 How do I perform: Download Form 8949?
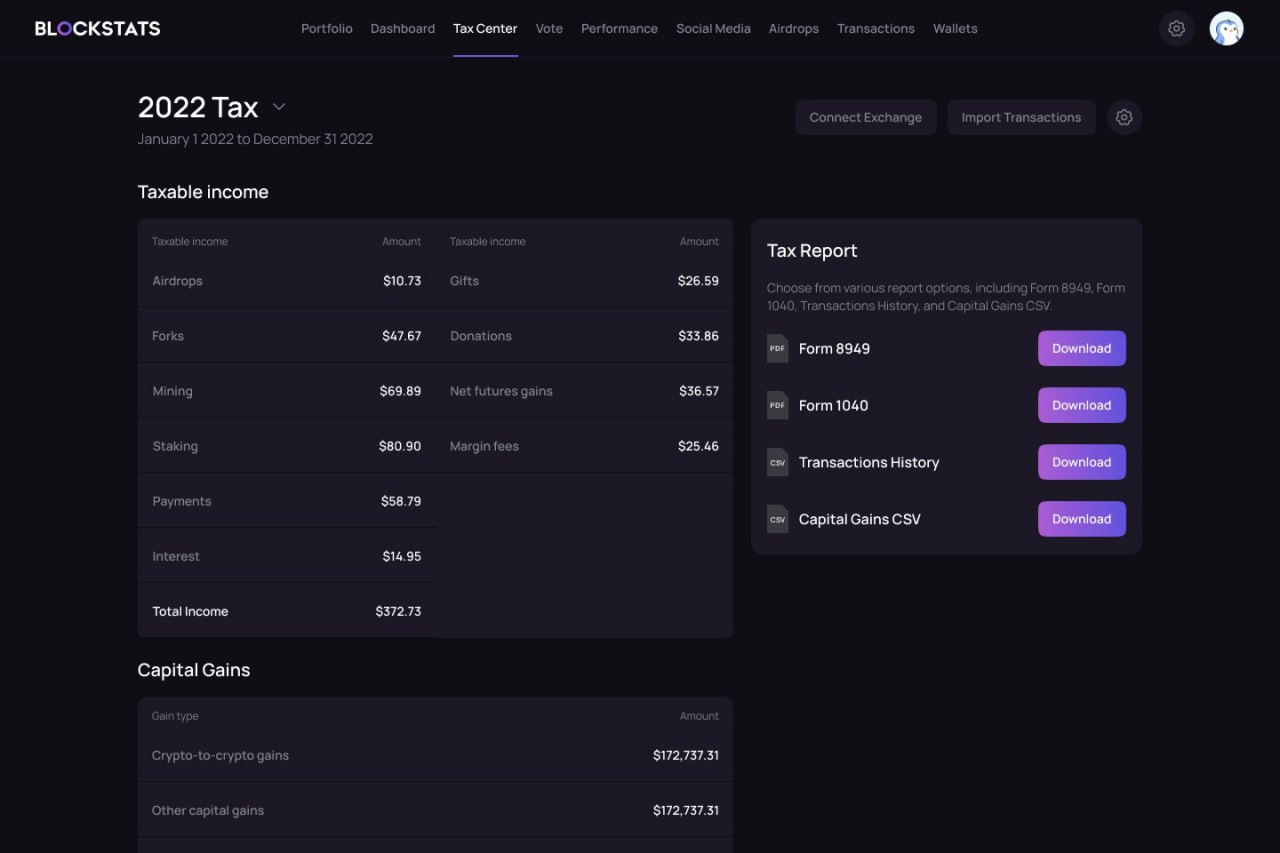tap(1082, 348)
